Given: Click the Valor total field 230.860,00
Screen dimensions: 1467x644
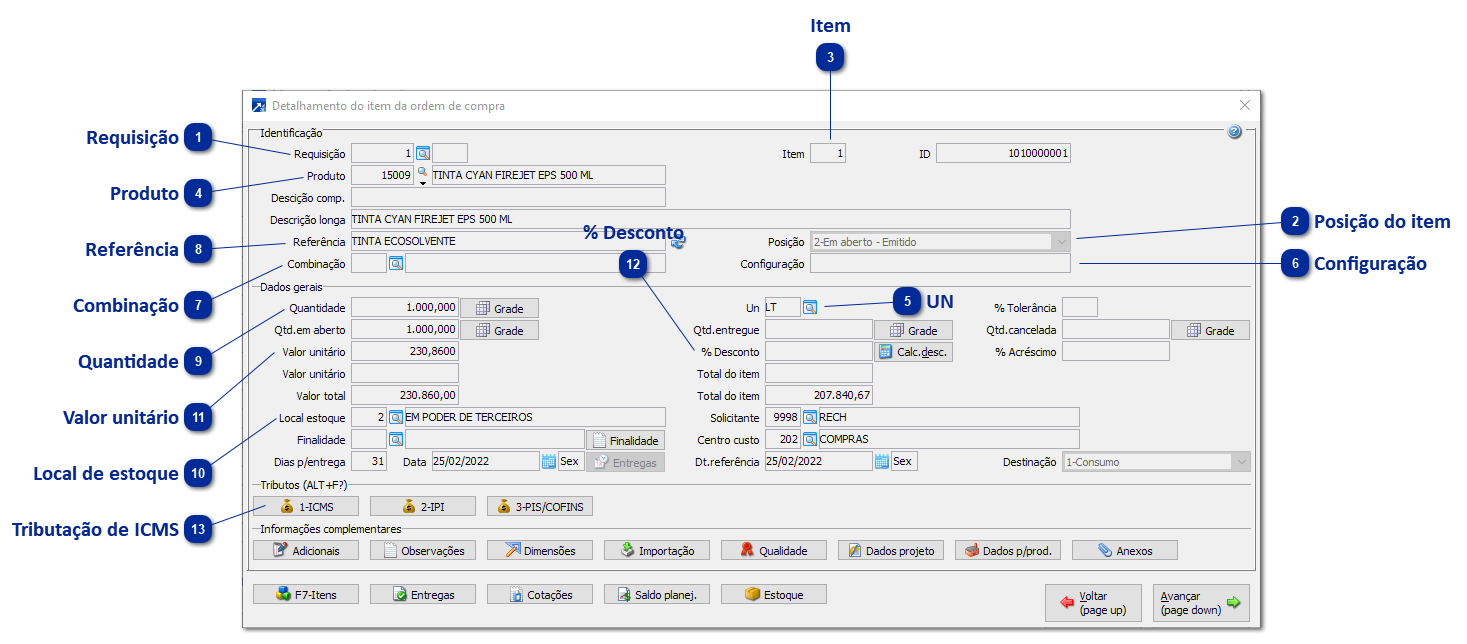Looking at the screenshot, I should [x=405, y=396].
